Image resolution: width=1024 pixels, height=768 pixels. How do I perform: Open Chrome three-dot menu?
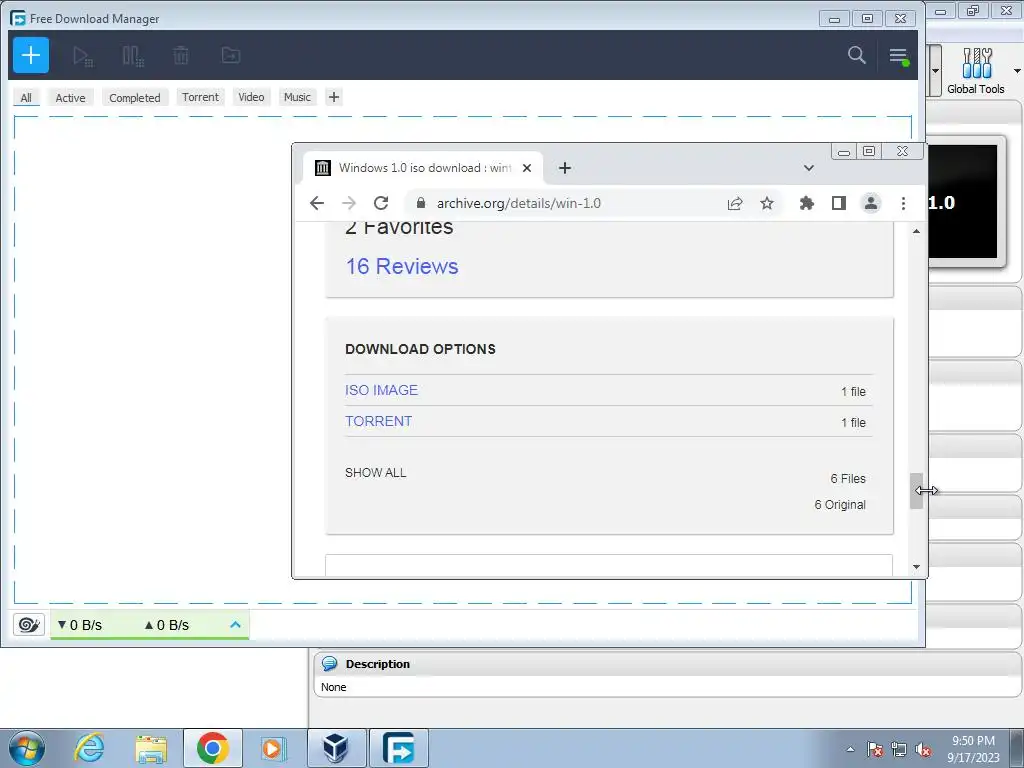pos(903,203)
